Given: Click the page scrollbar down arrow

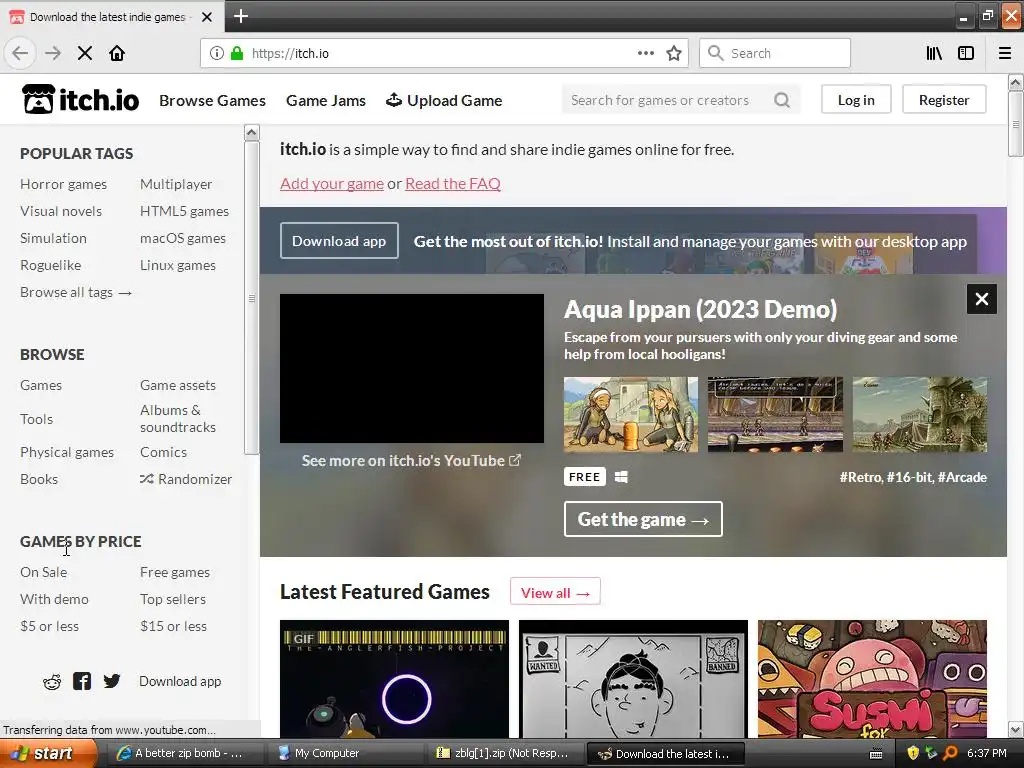Looking at the screenshot, I should (1015, 729).
